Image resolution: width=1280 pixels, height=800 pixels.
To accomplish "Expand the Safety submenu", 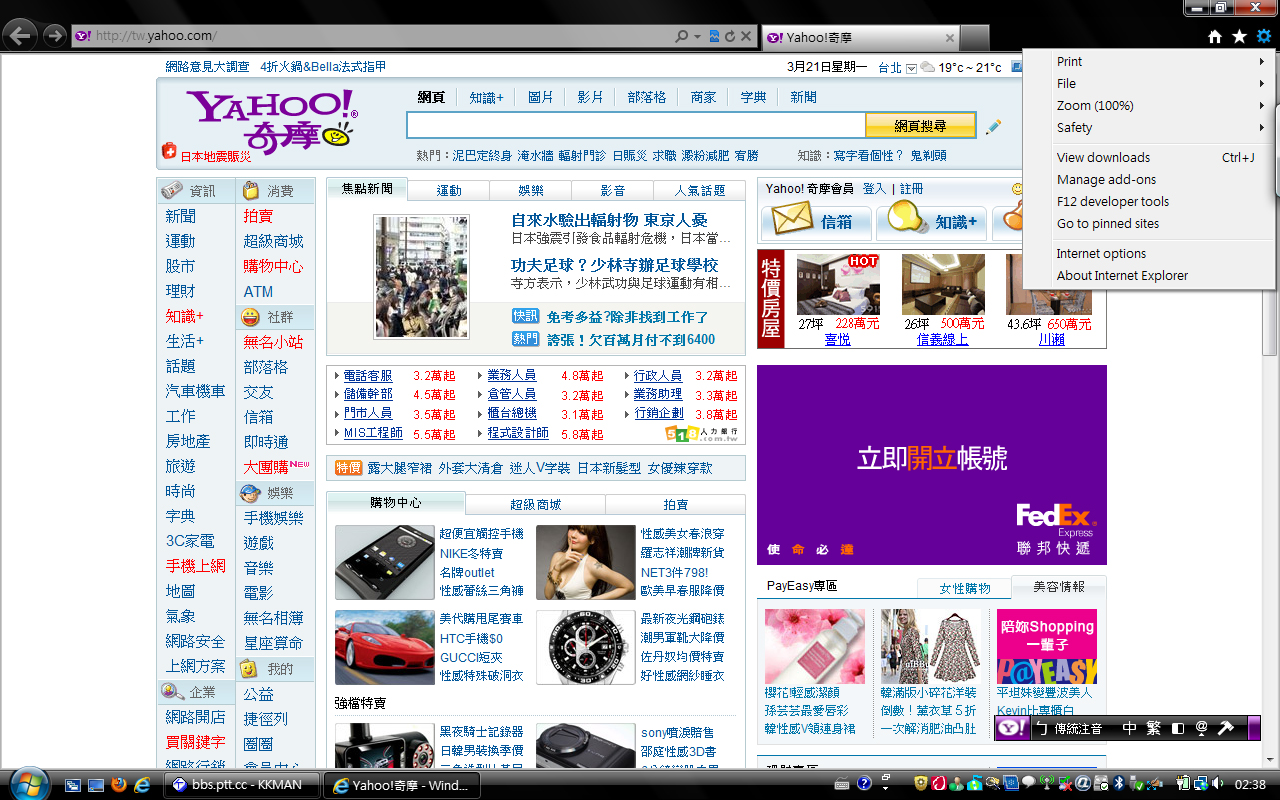I will click(1160, 128).
